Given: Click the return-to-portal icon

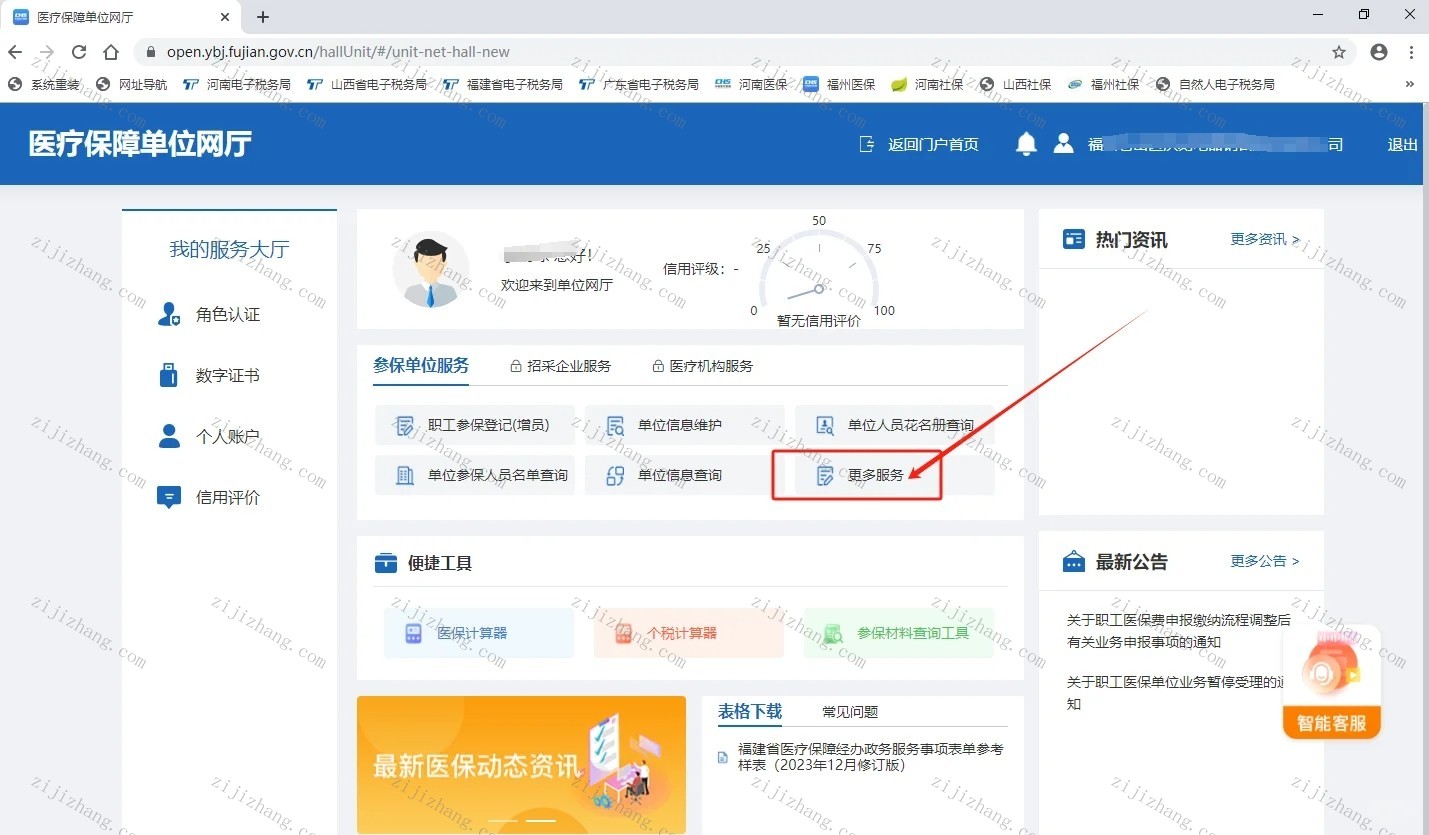Looking at the screenshot, I should pos(867,144).
